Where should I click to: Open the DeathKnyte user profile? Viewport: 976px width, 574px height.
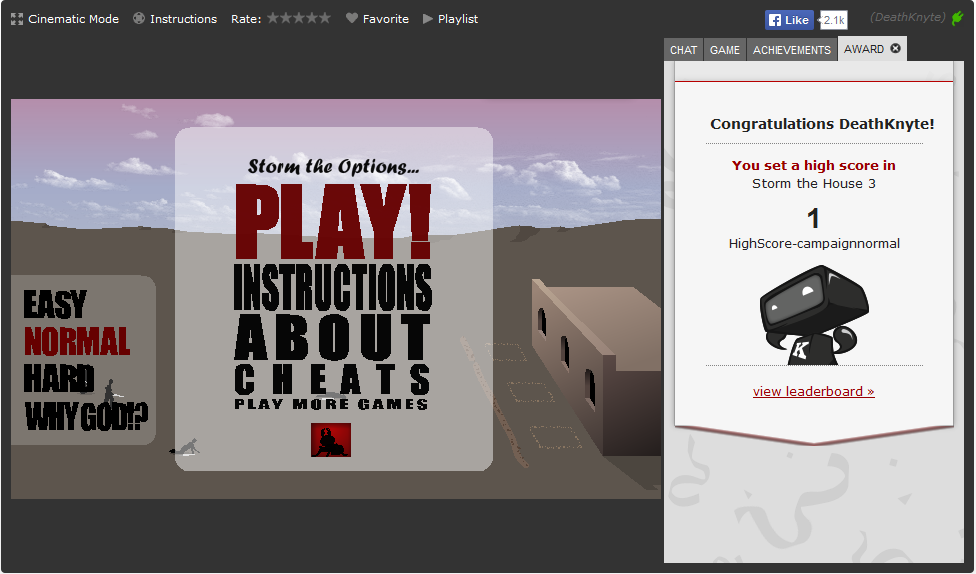pyautogui.click(x=908, y=17)
